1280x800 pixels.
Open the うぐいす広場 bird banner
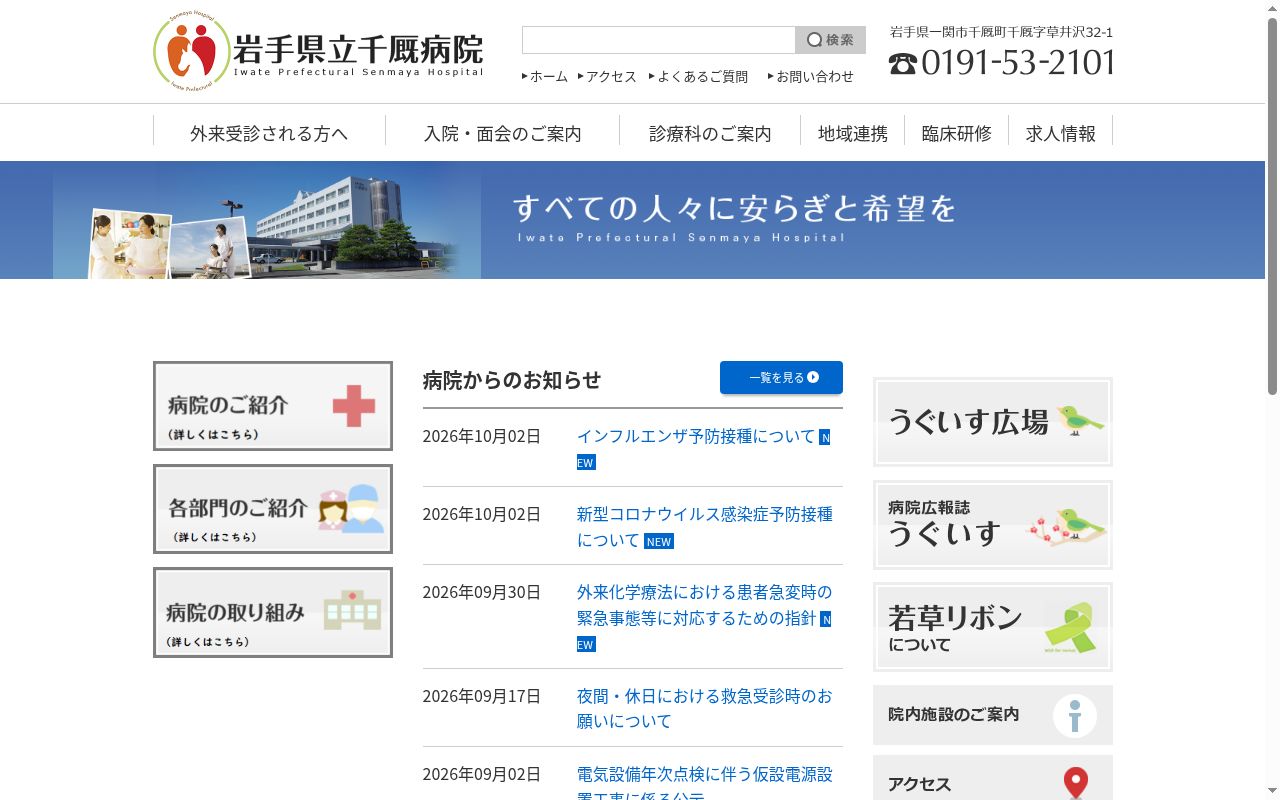993,422
